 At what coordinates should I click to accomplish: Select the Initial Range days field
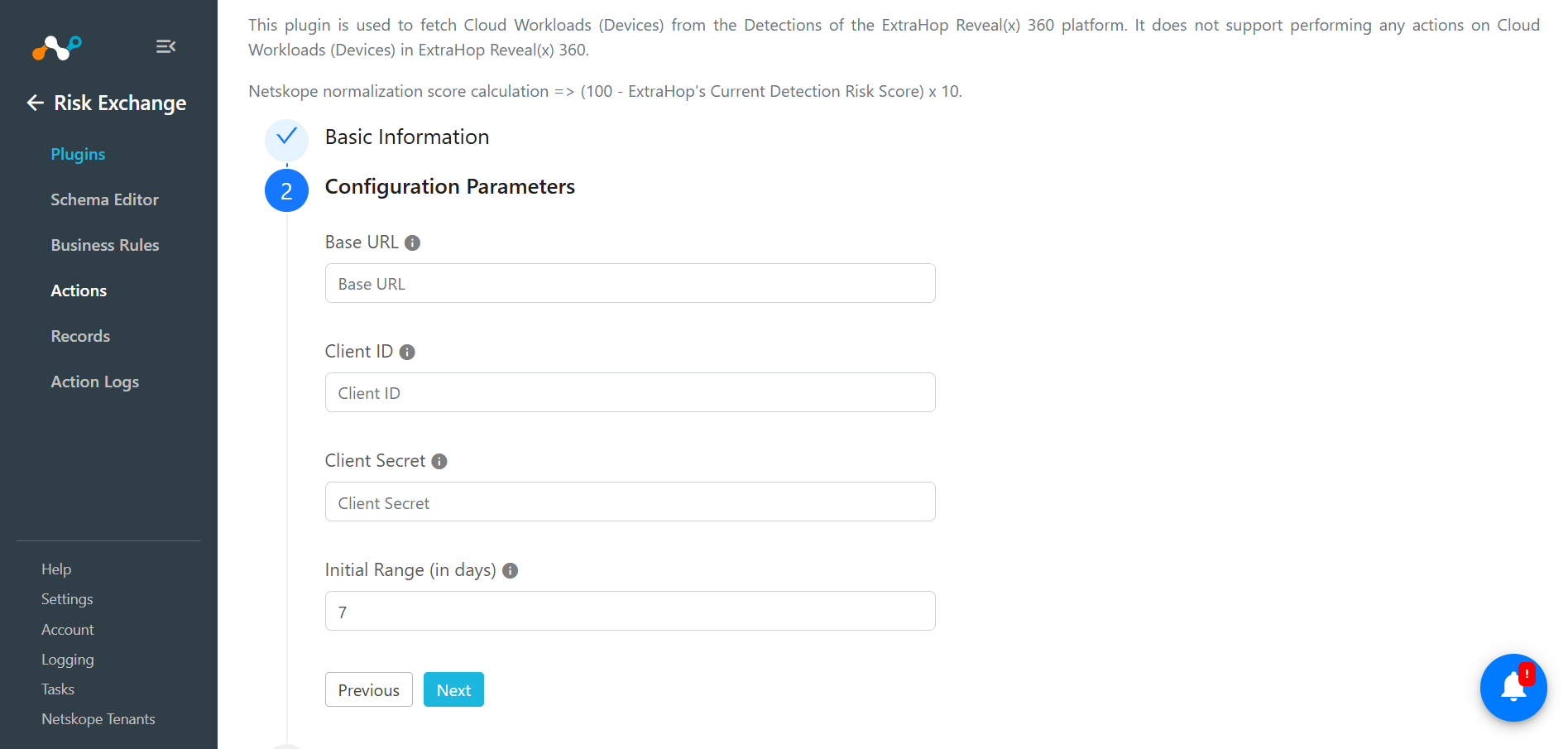[631, 611]
